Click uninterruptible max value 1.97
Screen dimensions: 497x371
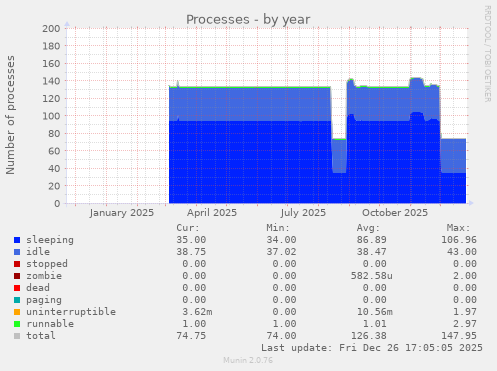click(x=465, y=312)
